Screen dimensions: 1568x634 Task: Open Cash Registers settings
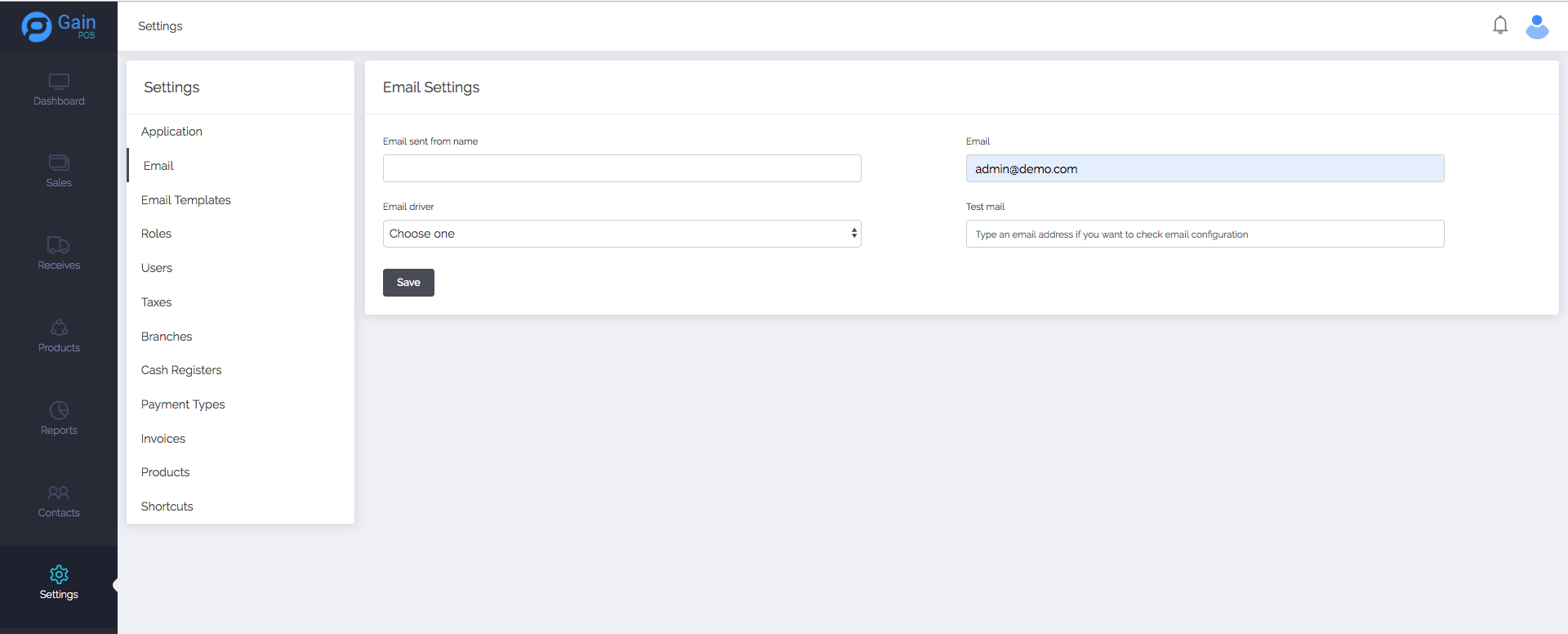pyautogui.click(x=181, y=370)
